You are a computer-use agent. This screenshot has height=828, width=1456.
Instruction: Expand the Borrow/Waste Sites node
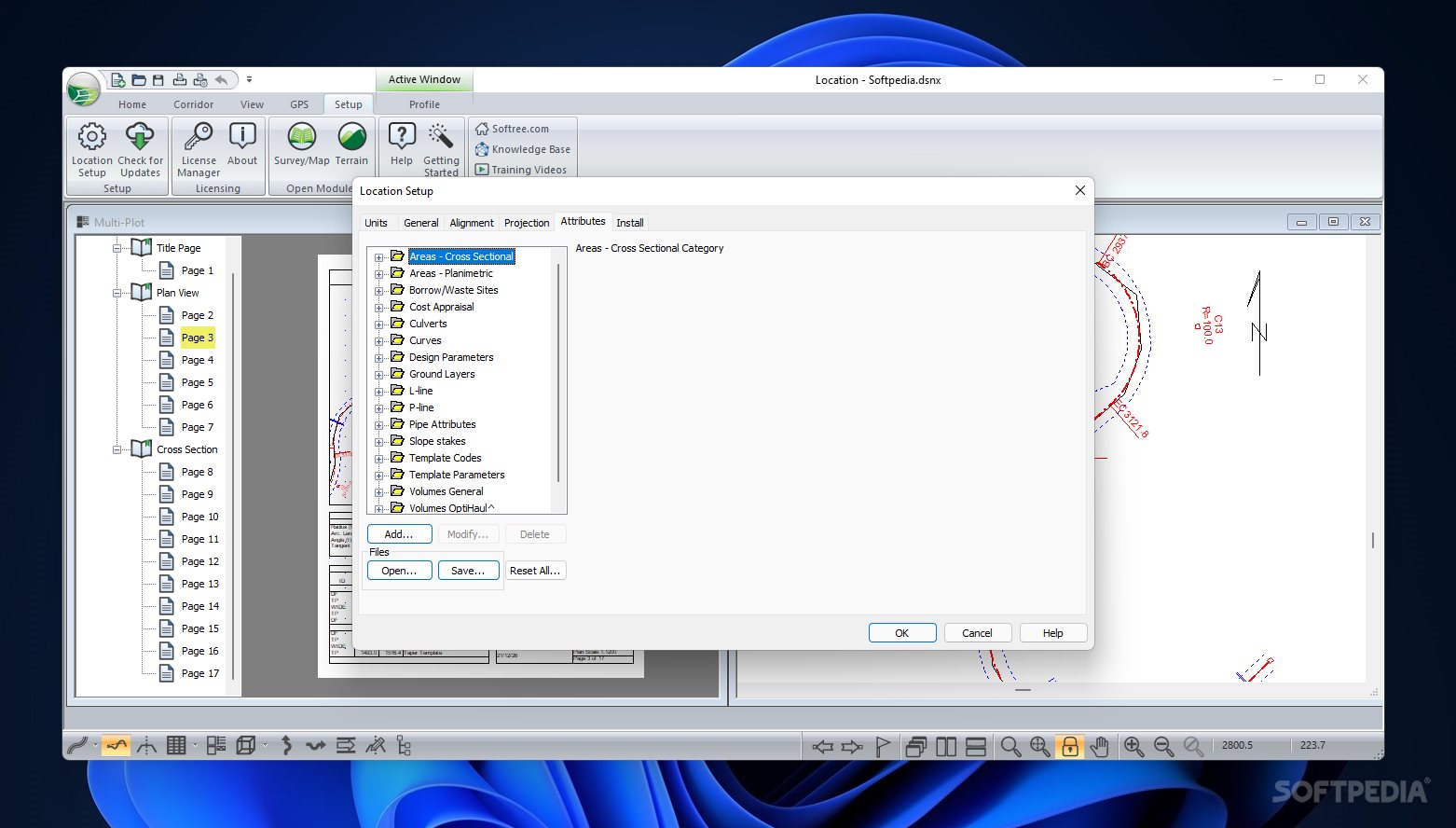tap(379, 291)
